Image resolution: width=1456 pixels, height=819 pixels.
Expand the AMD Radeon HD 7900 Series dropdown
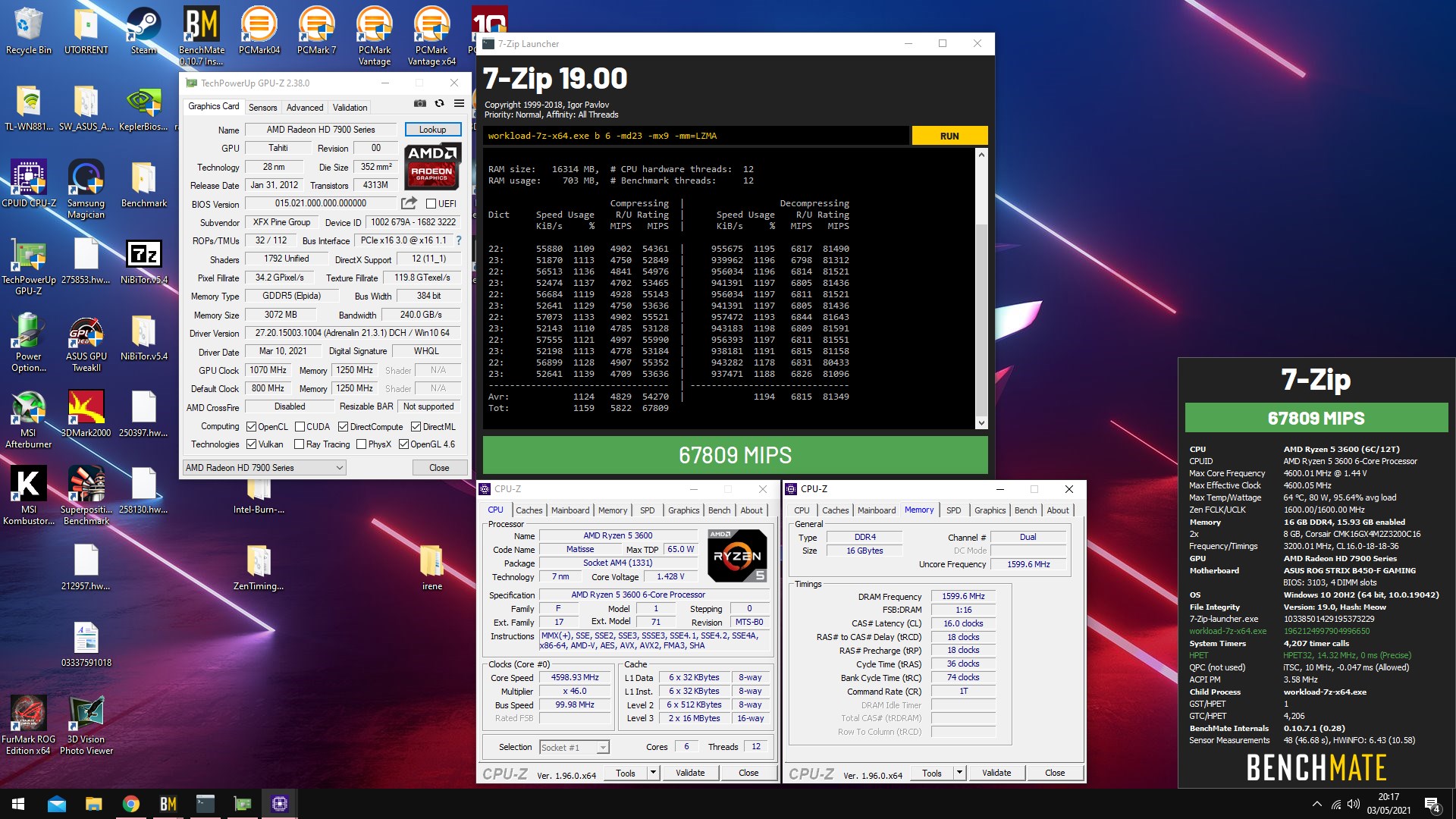pos(265,468)
